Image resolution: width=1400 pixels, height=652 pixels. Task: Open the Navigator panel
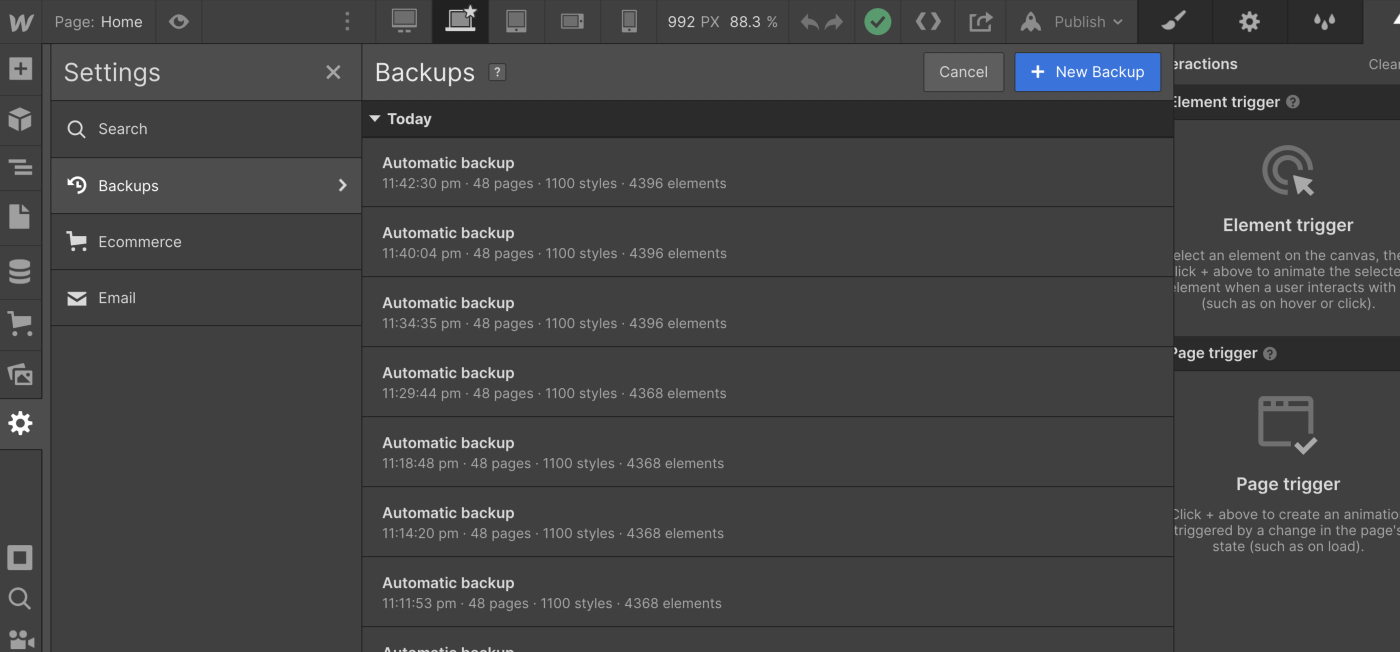(x=21, y=167)
